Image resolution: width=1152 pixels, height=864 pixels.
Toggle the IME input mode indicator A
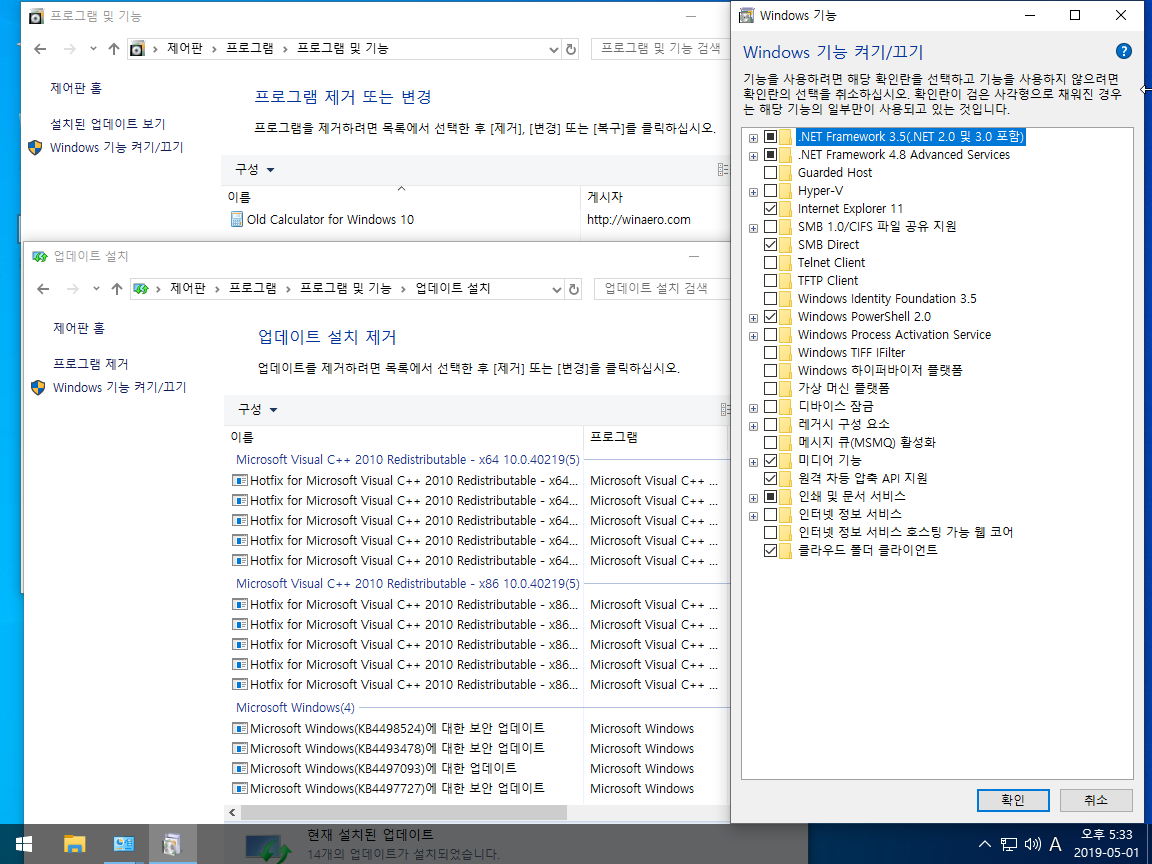(x=1056, y=844)
